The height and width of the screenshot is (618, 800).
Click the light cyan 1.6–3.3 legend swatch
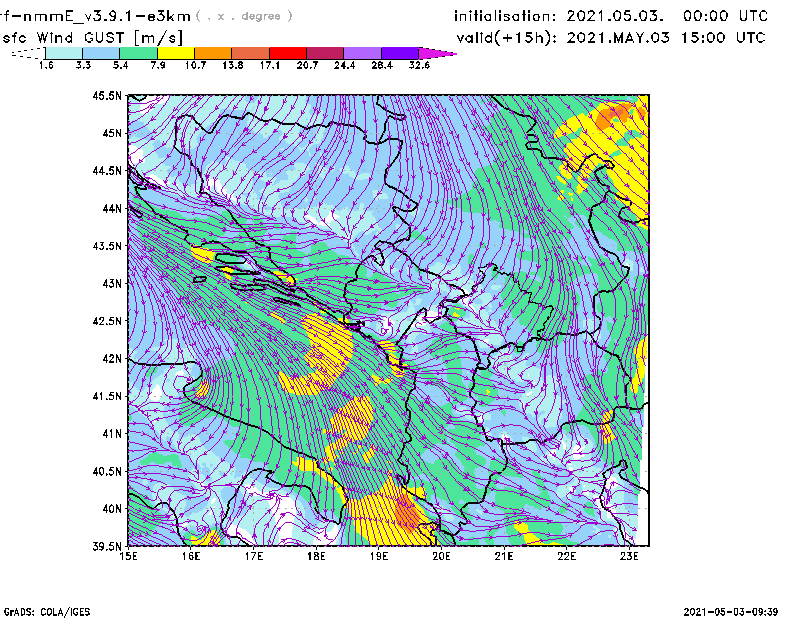pos(64,53)
